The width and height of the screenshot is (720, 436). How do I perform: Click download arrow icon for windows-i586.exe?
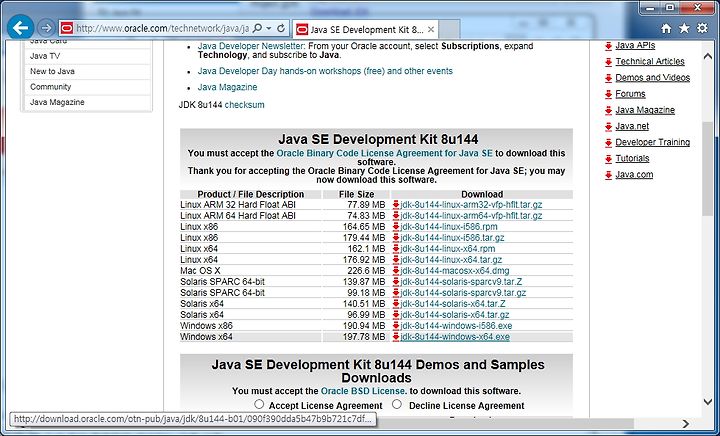coord(395,326)
